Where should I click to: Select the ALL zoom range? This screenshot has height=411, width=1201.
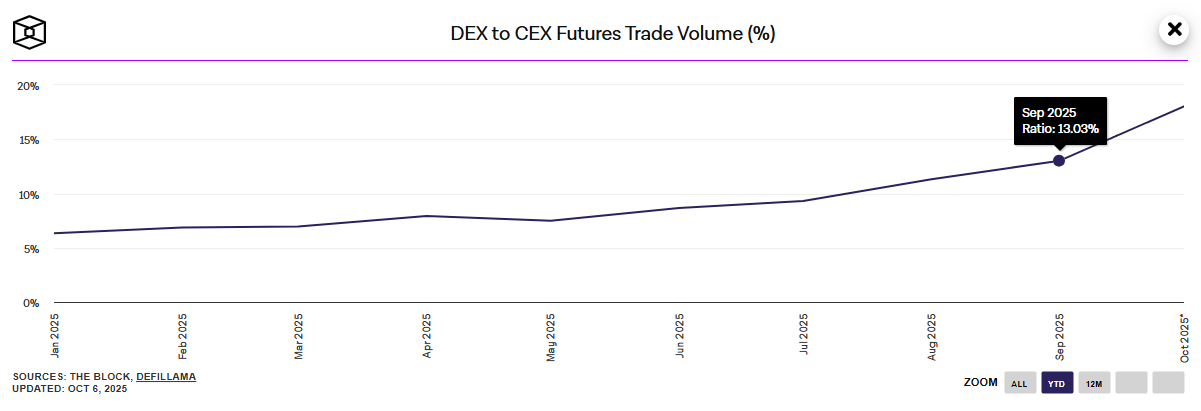(x=1019, y=382)
